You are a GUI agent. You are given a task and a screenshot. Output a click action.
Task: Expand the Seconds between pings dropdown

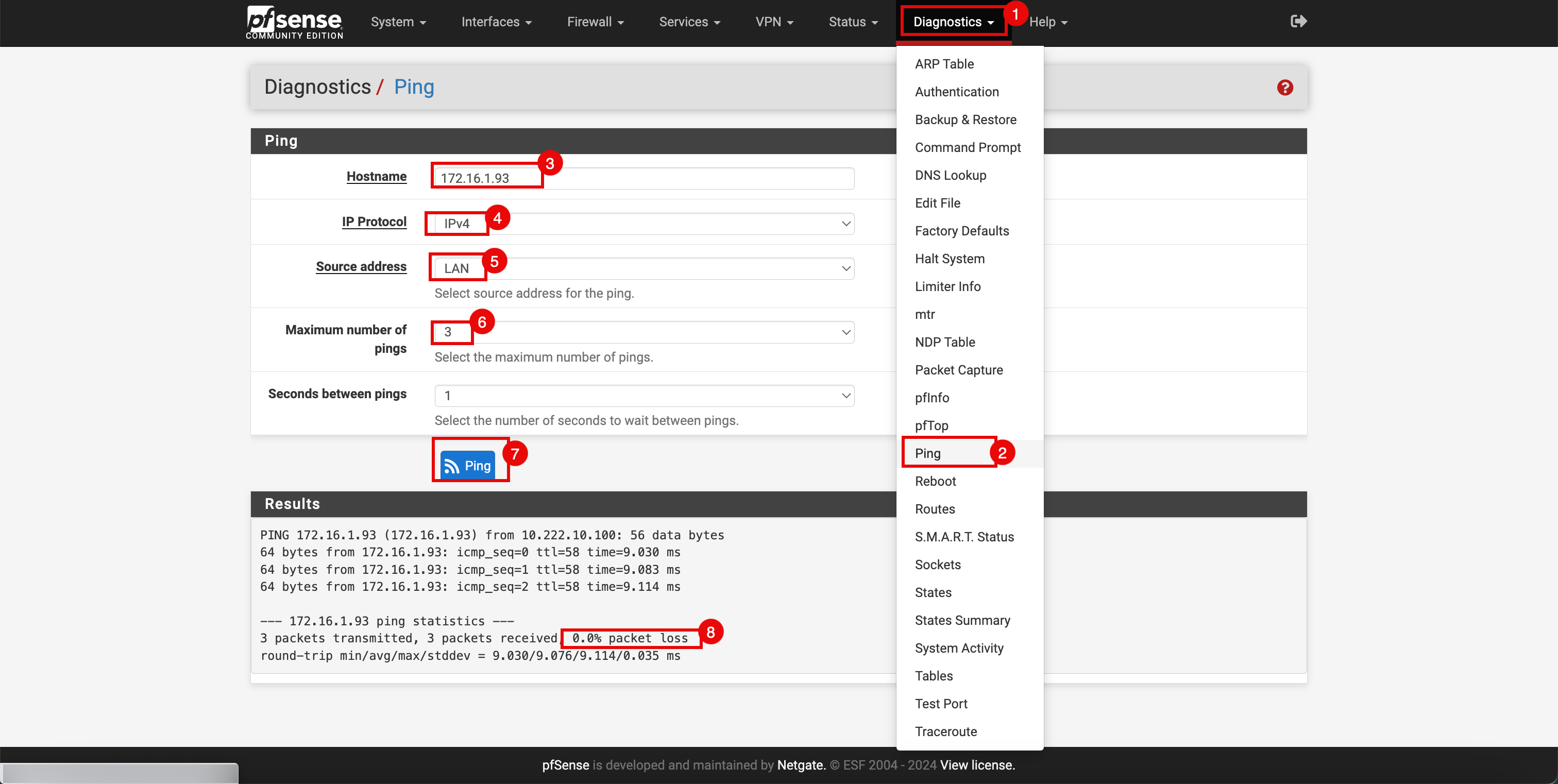coord(645,395)
